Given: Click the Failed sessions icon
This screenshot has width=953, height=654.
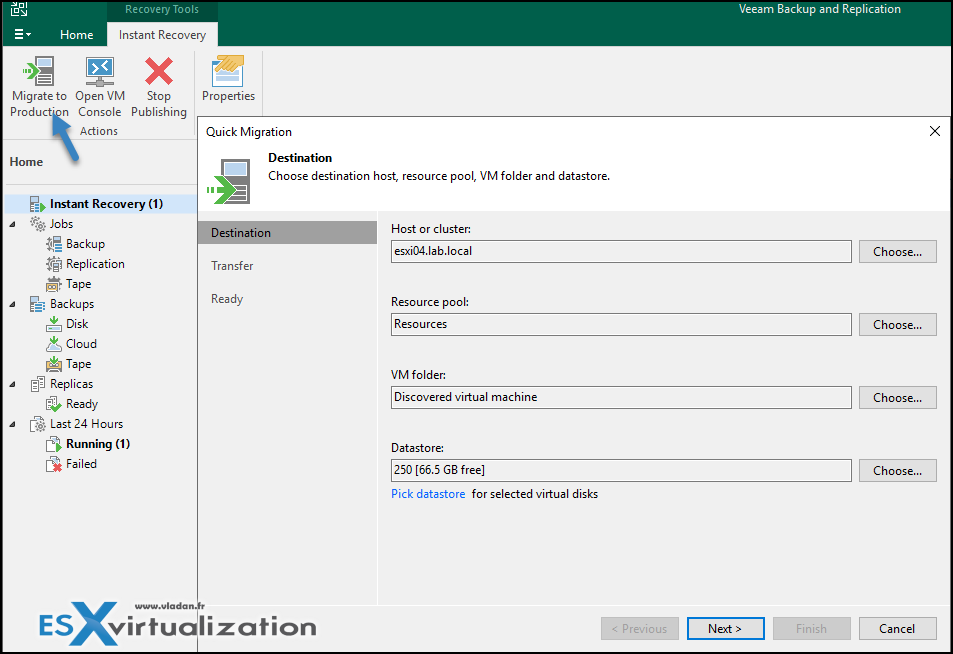Looking at the screenshot, I should tap(54, 464).
